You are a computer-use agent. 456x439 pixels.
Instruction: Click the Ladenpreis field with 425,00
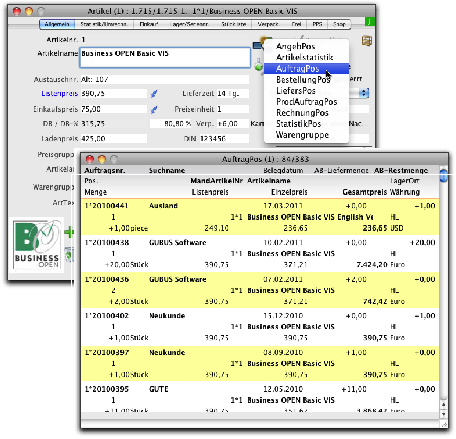tap(113, 138)
